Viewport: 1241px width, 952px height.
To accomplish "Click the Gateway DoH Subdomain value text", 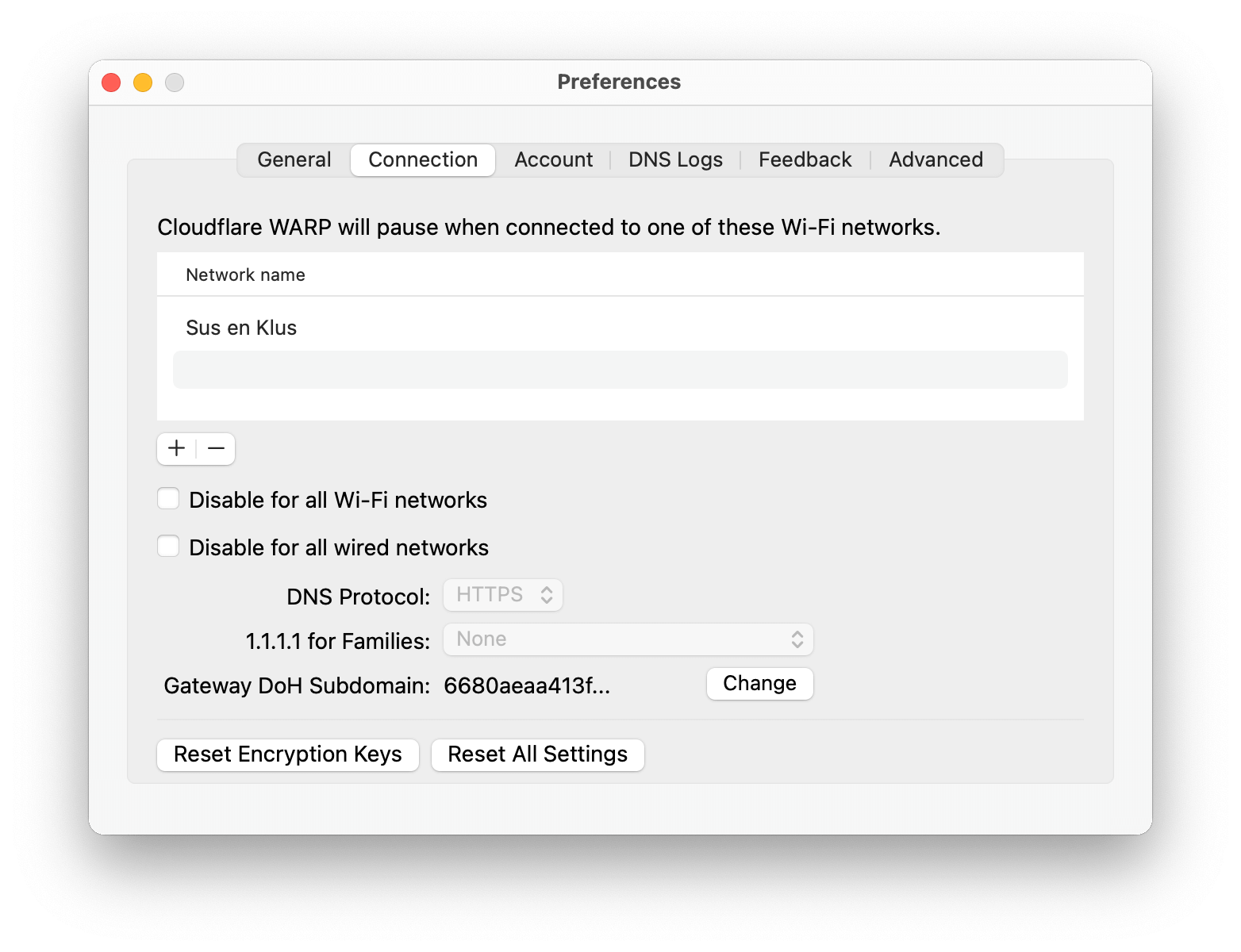I will coord(527,685).
